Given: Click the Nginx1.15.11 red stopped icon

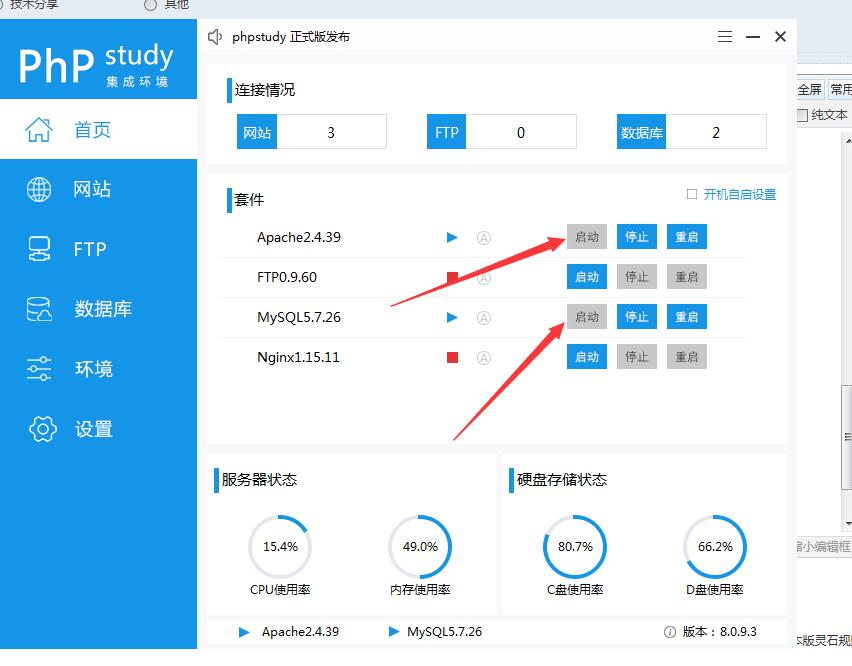Looking at the screenshot, I should pos(452,357).
